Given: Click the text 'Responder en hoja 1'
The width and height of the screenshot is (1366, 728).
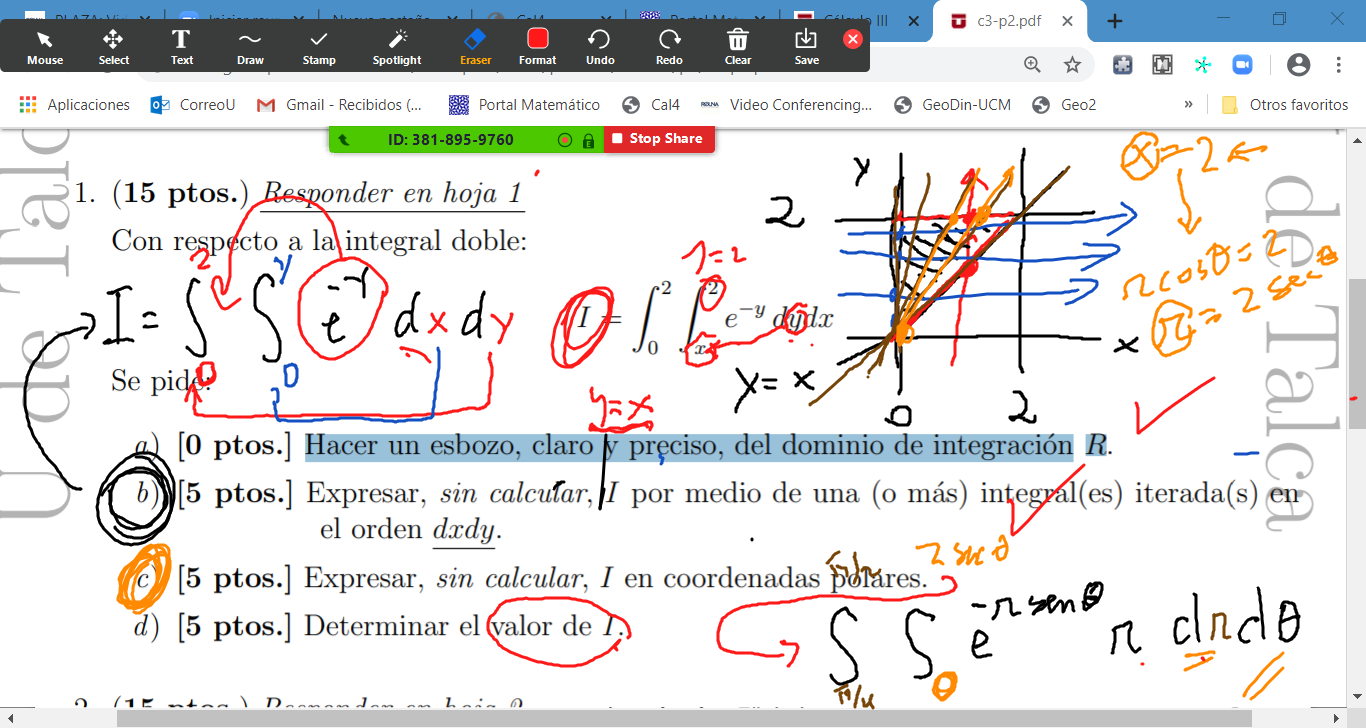Looking at the screenshot, I should click(x=393, y=193).
